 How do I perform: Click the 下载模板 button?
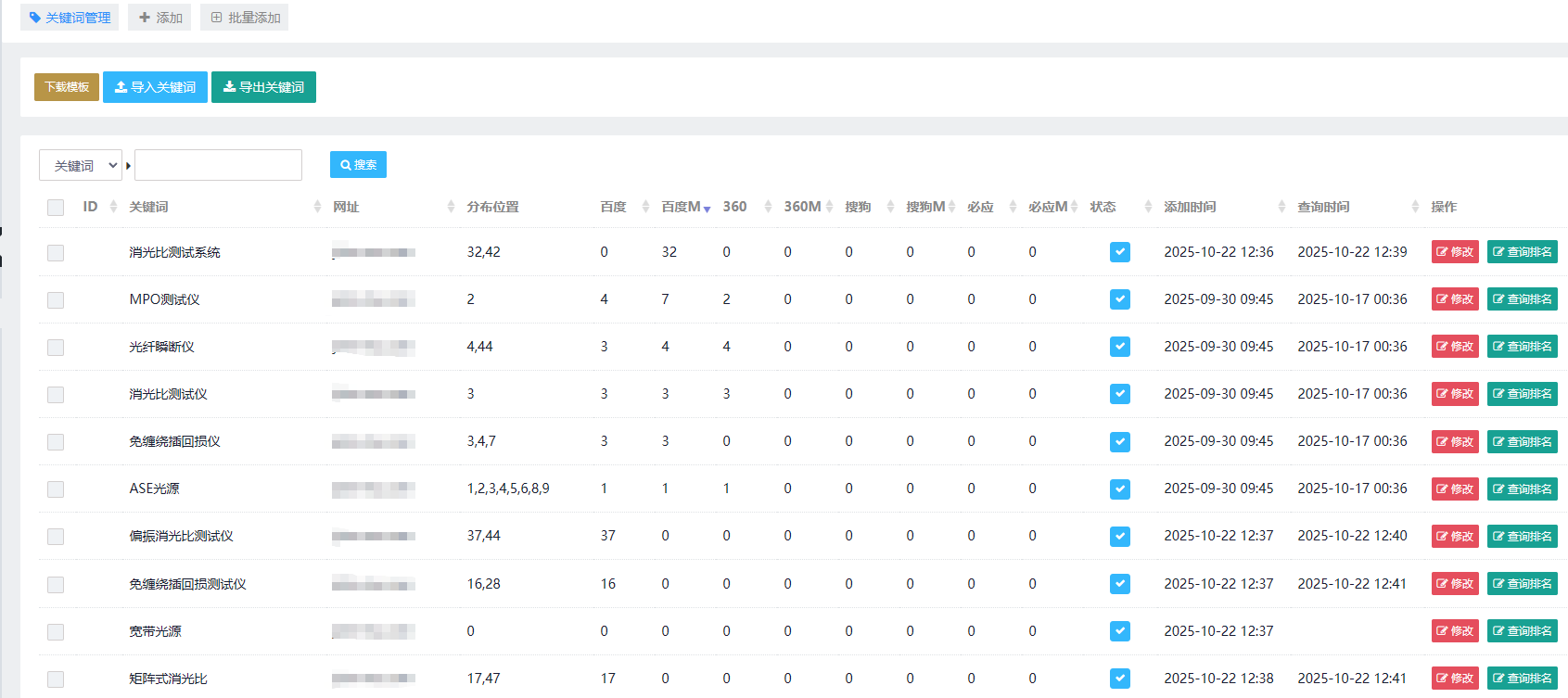(x=67, y=87)
